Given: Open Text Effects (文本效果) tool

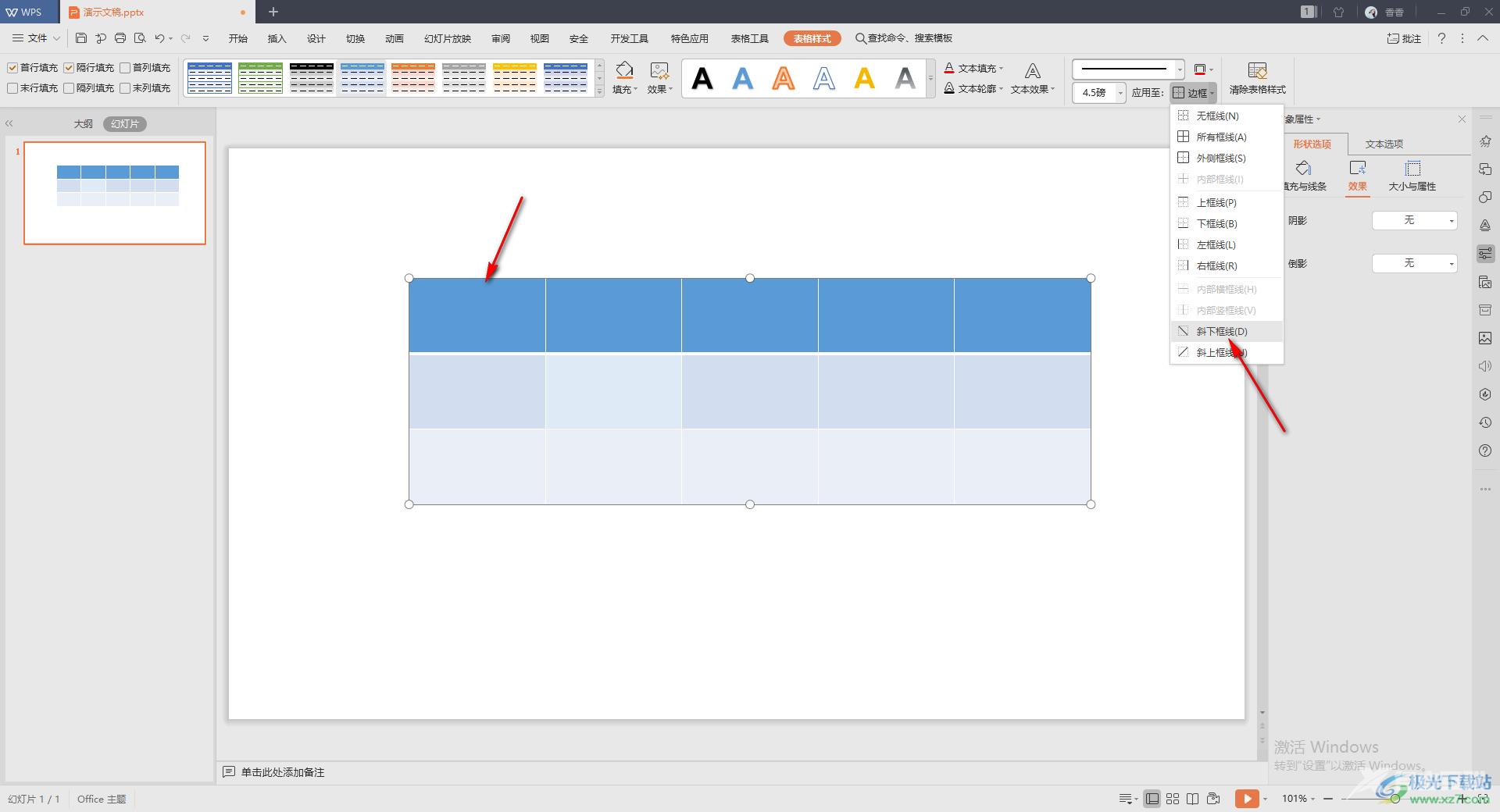Looking at the screenshot, I should point(1032,78).
